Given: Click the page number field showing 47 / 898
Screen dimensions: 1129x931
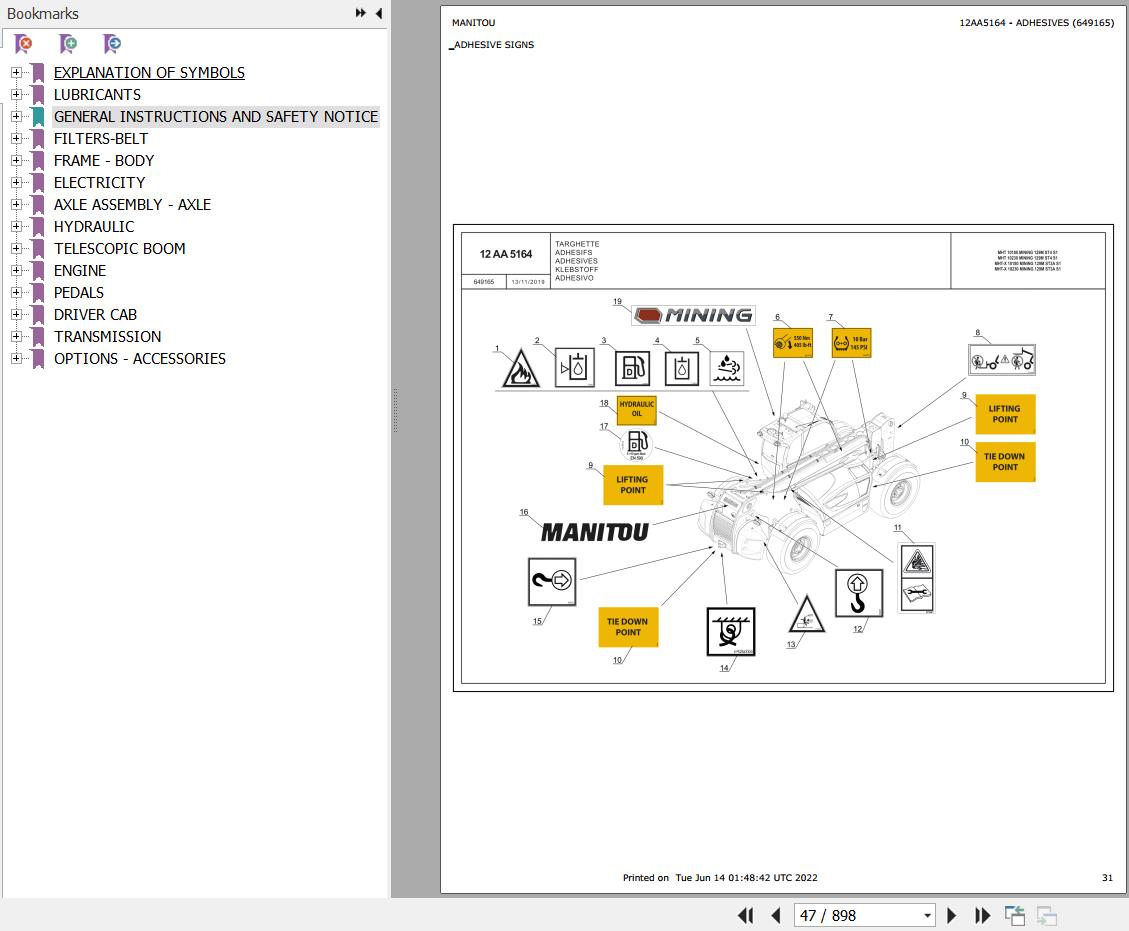Looking at the screenshot, I should 857,915.
